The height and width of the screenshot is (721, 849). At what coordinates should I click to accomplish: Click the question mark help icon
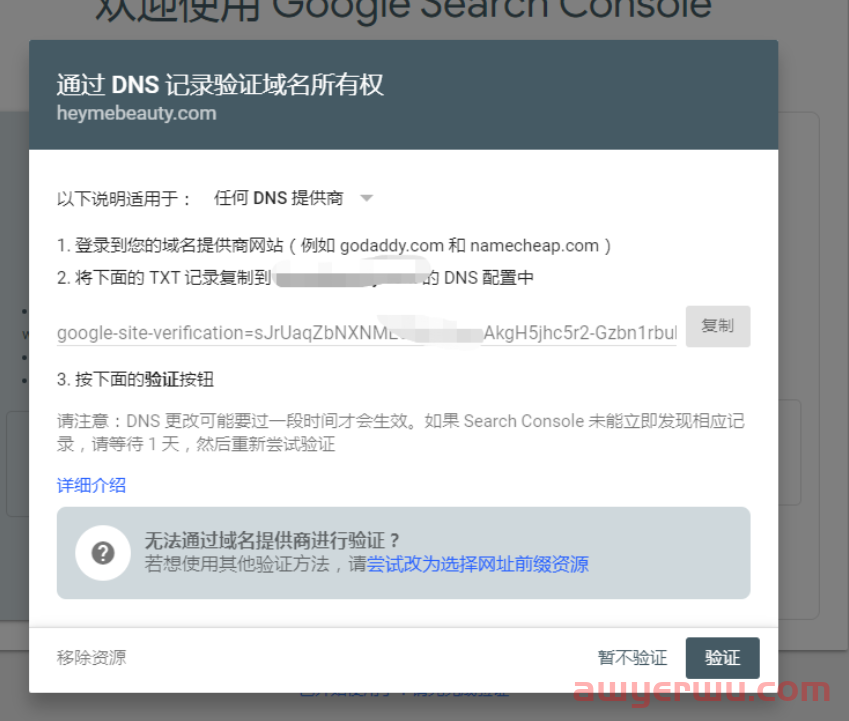(103, 551)
